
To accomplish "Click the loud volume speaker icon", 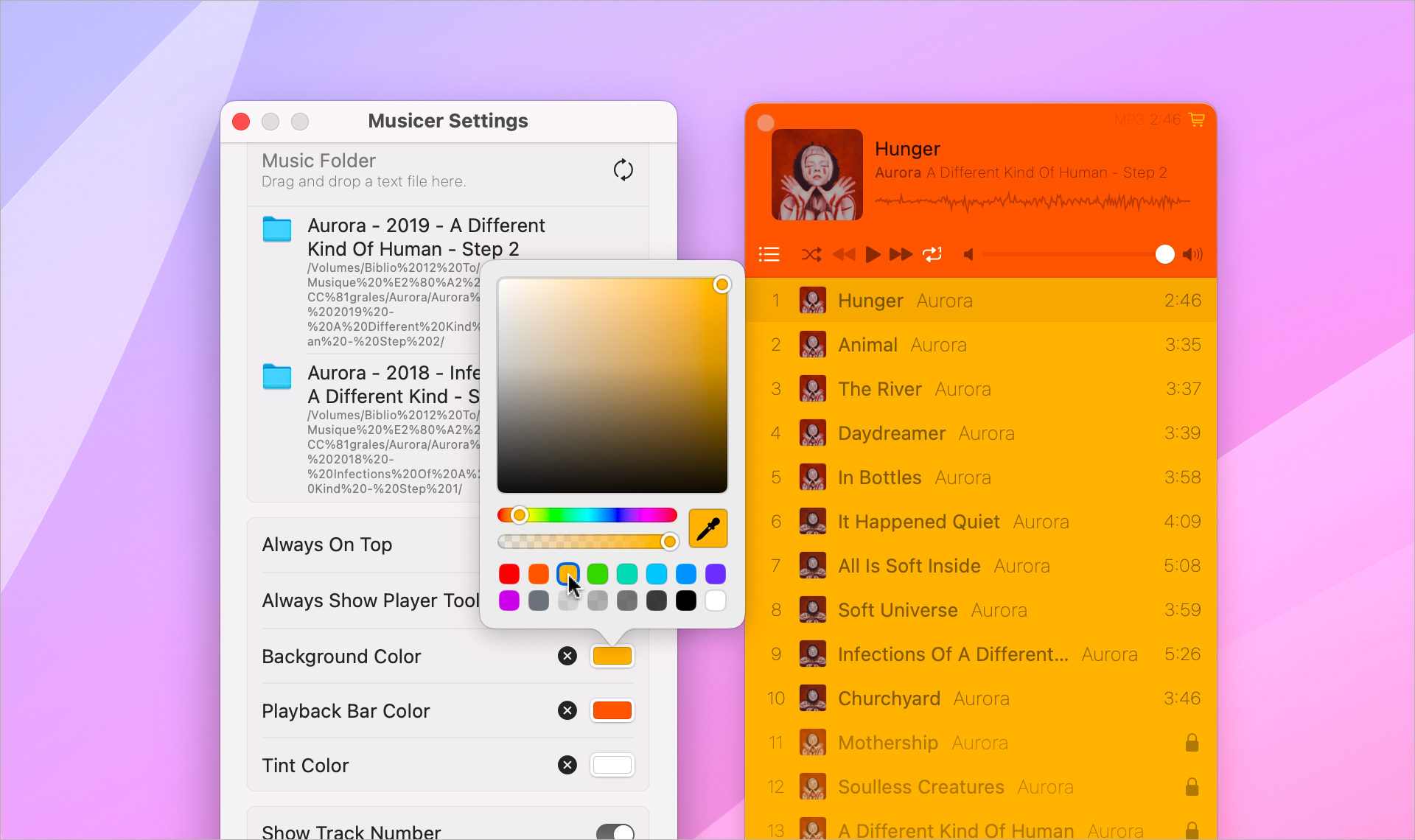I will (1192, 254).
